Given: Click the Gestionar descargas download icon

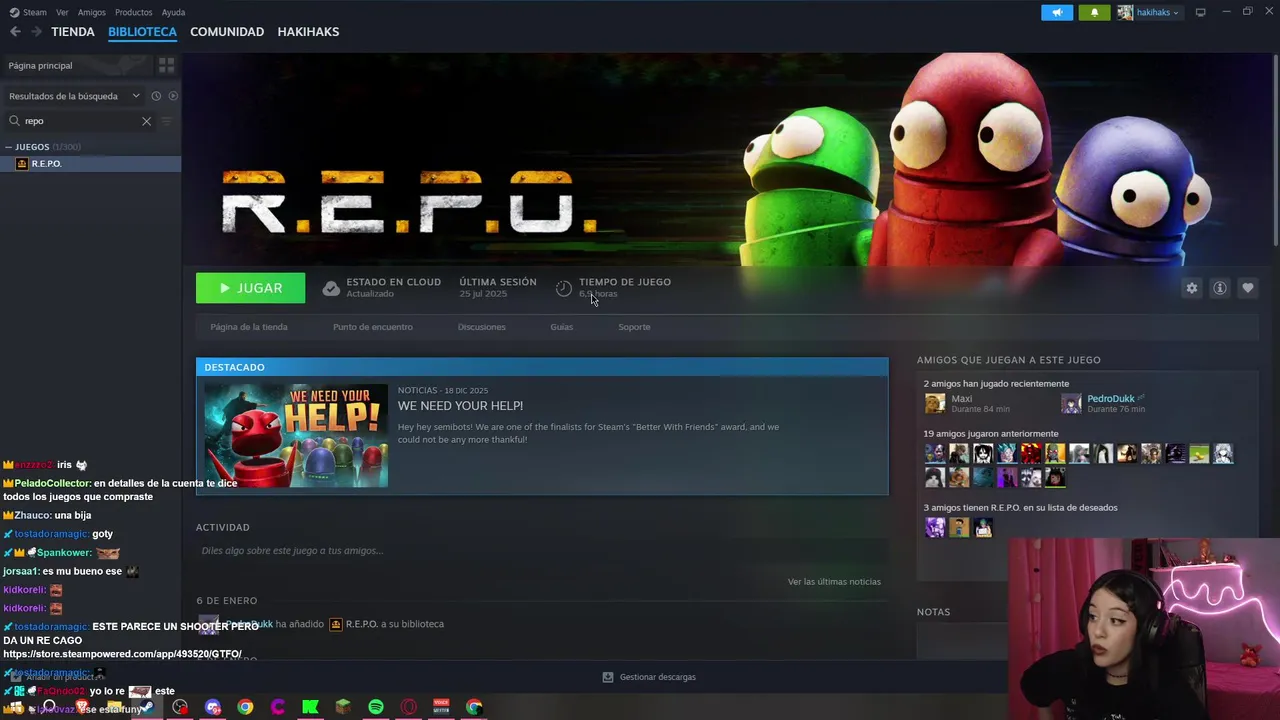Looking at the screenshot, I should pyautogui.click(x=608, y=677).
